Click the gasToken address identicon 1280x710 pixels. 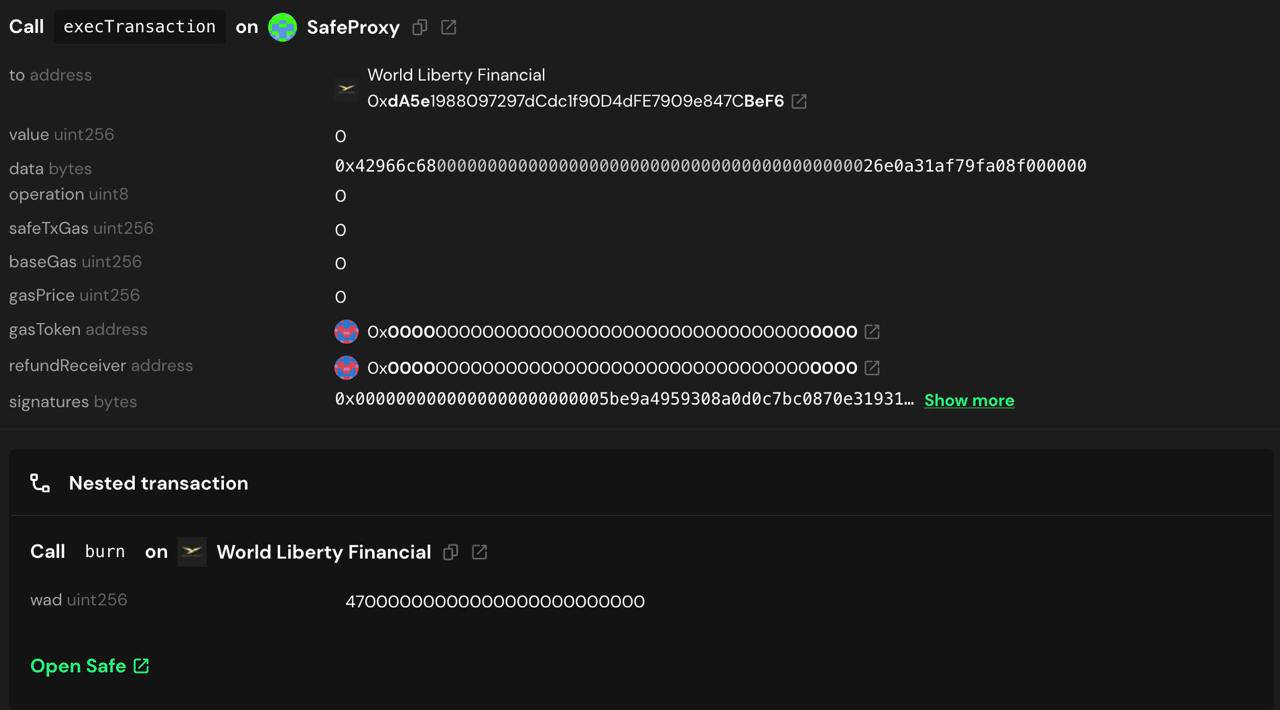(346, 331)
